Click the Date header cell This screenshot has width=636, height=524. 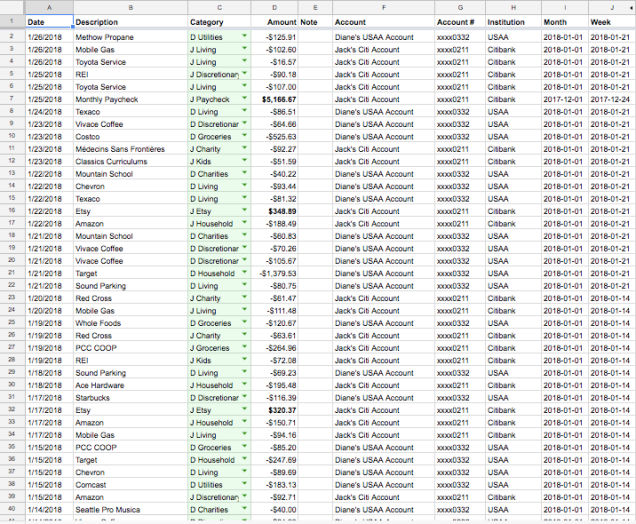coord(49,22)
